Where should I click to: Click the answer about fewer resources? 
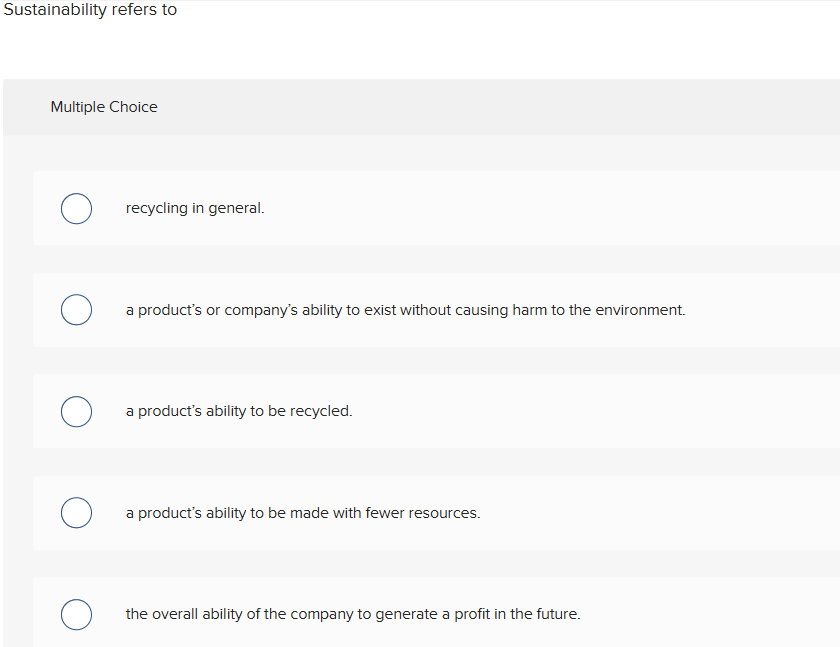302,512
